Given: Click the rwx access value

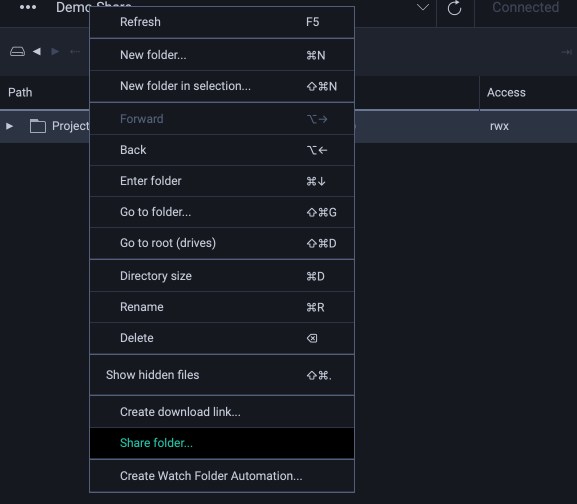Looking at the screenshot, I should [499, 126].
